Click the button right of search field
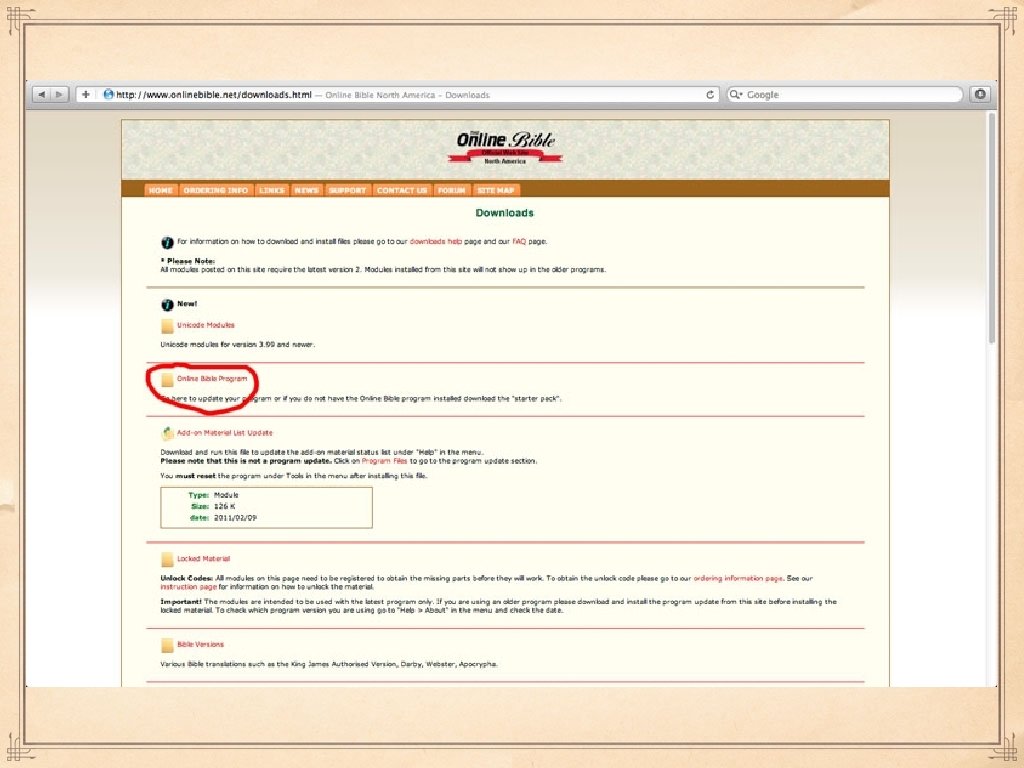Image resolution: width=1024 pixels, height=768 pixels. pyautogui.click(x=980, y=95)
